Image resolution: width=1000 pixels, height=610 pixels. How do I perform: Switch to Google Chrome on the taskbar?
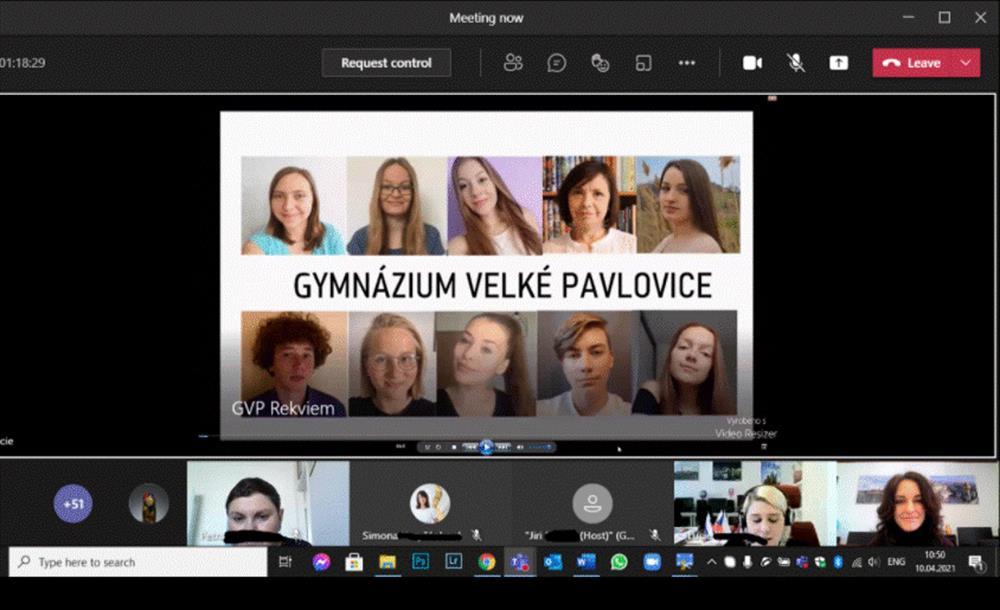(487, 562)
